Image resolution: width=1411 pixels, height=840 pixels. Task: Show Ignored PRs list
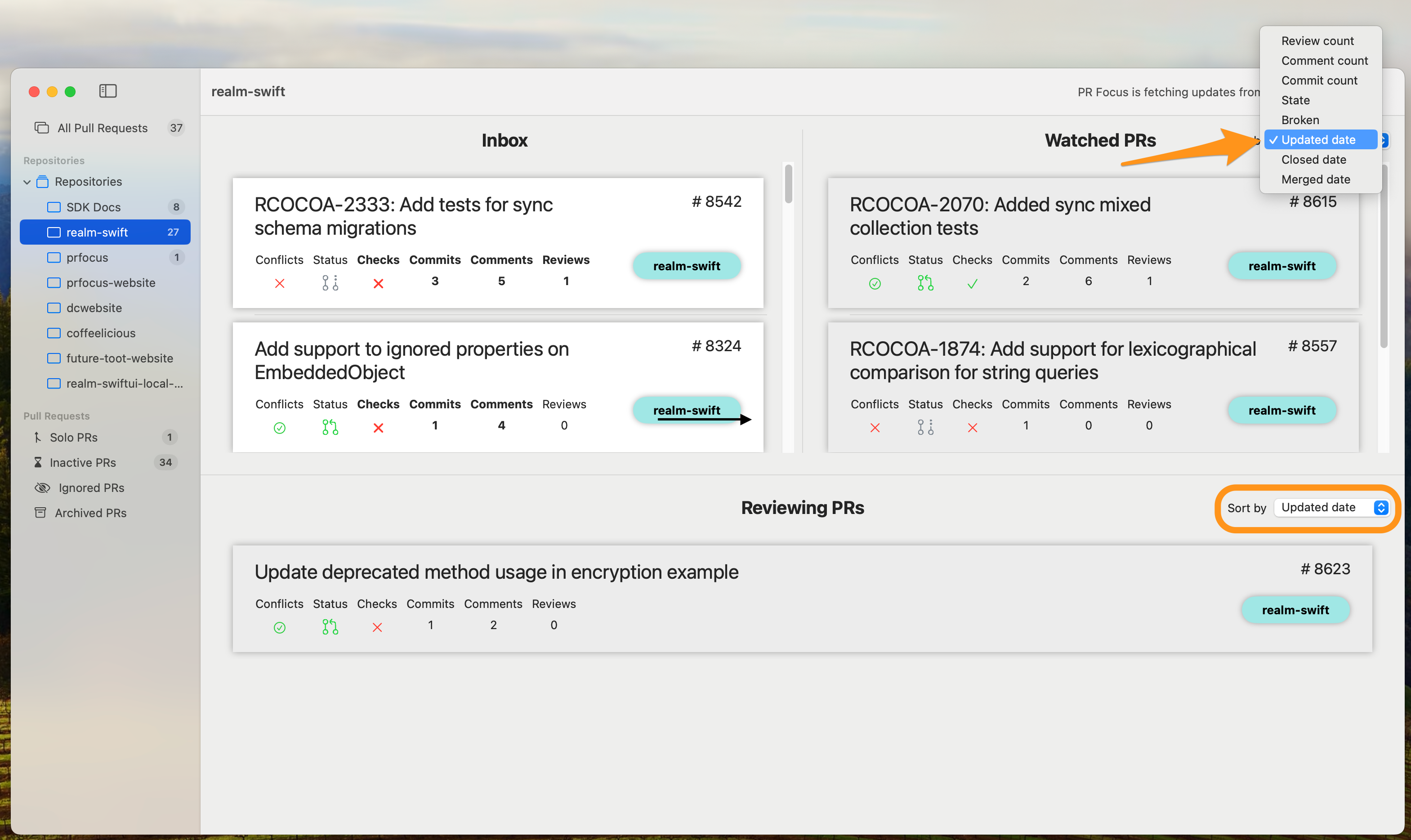(105, 487)
